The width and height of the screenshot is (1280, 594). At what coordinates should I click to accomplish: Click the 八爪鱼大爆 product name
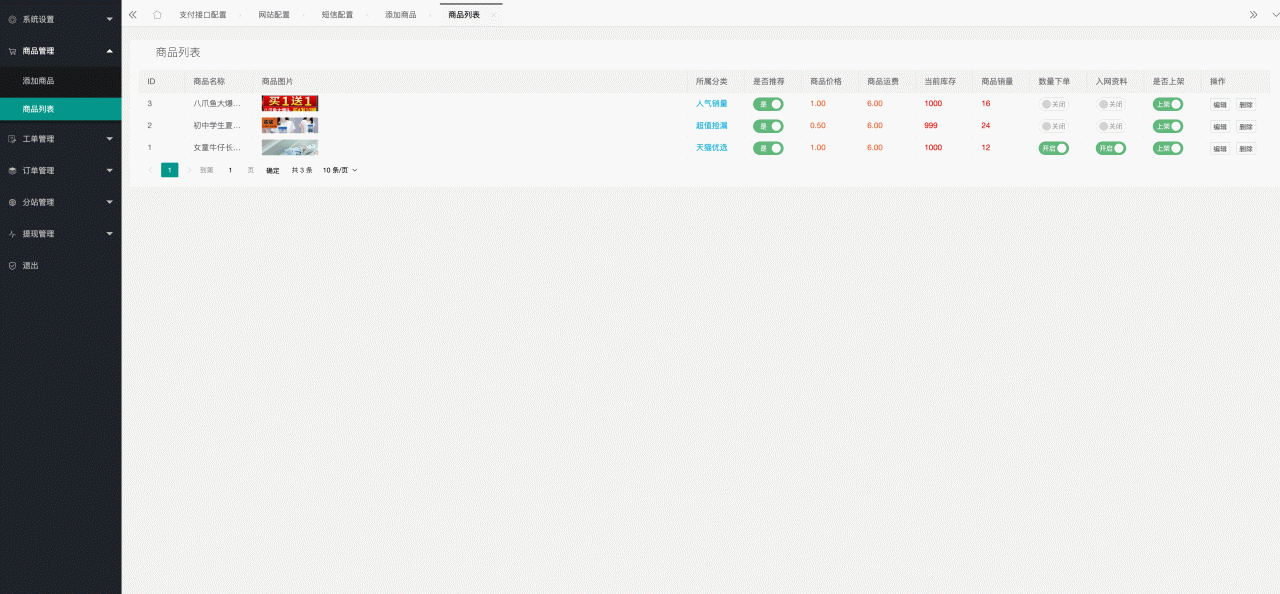(217, 104)
